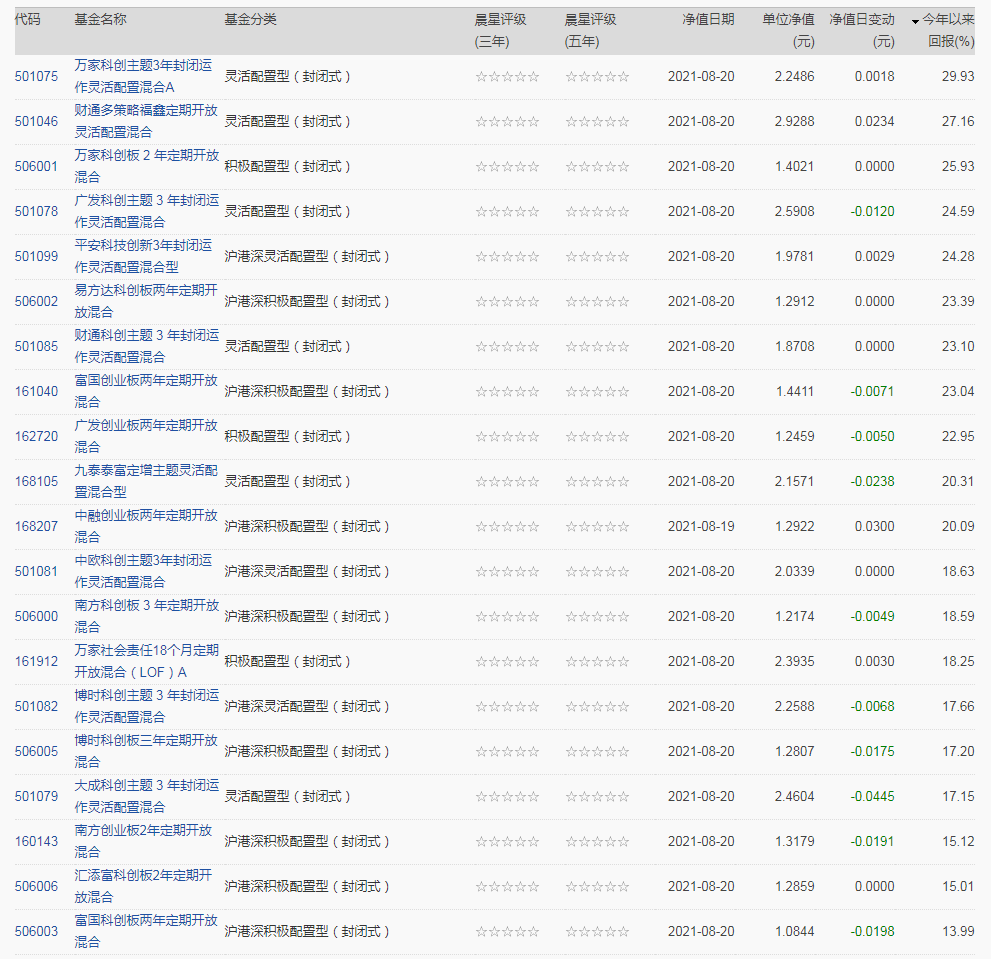The height and width of the screenshot is (959, 991).
Task: Open 富国创业板两年定期开放混合 fund
Action: click(x=146, y=391)
